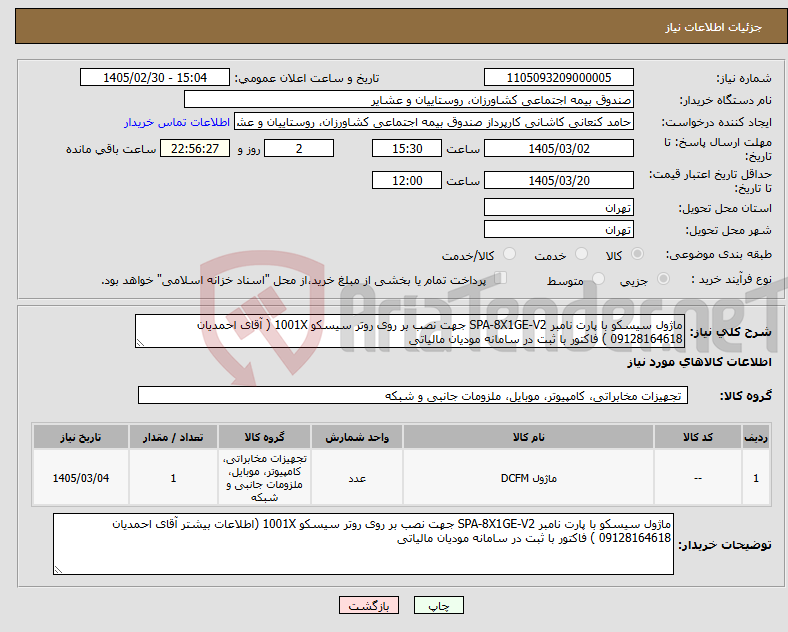Screen dimensions: 788x632
Task: Click the استان محل تحویل field تهران
Action: click(x=558, y=207)
